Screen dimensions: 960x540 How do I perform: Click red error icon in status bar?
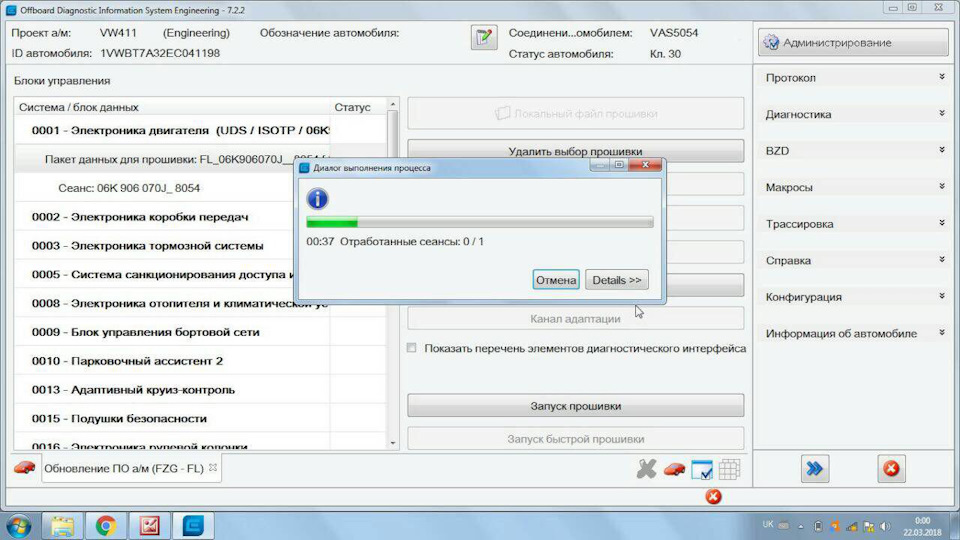coord(713,497)
